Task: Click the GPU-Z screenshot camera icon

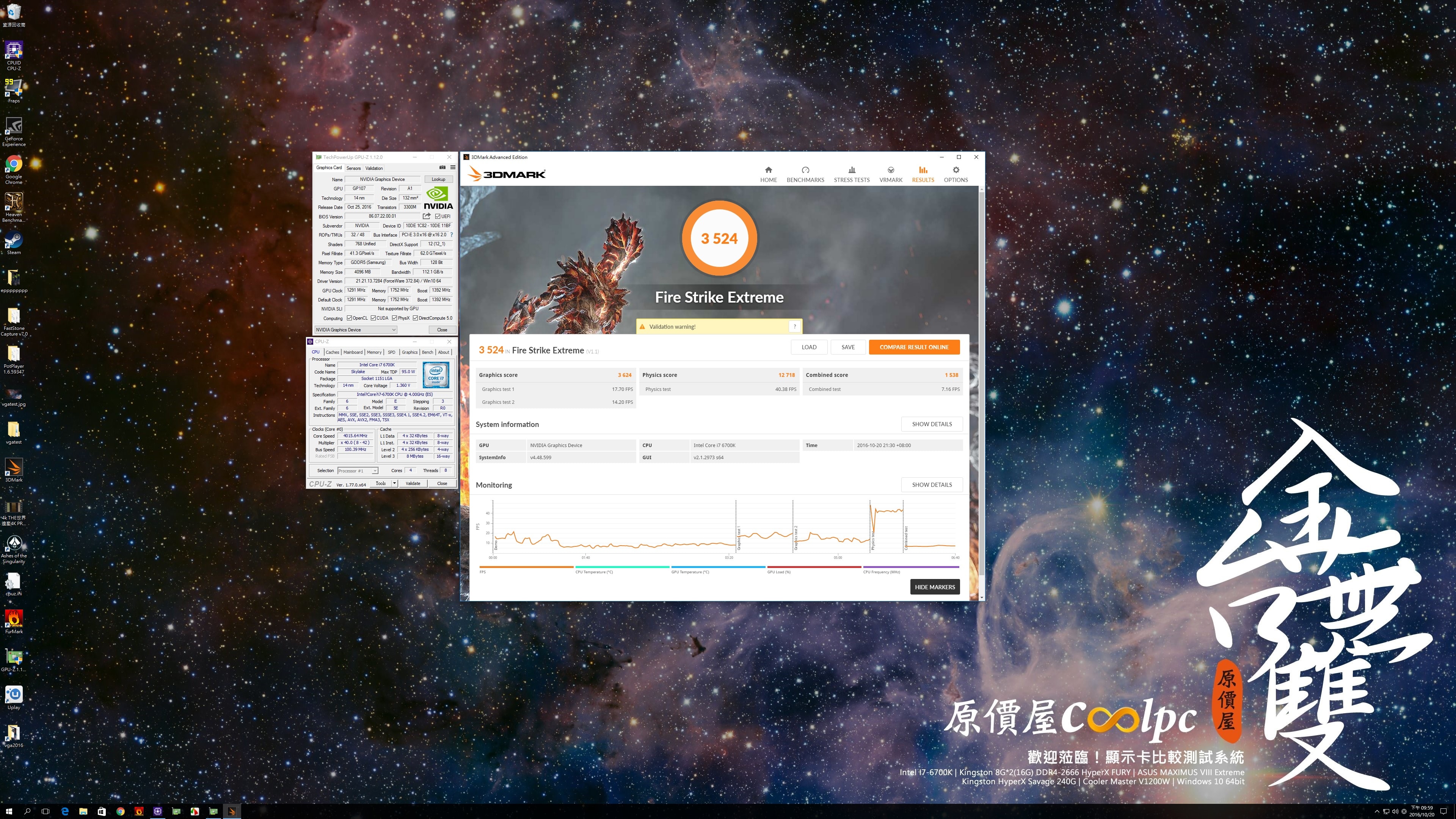Action: tap(442, 167)
